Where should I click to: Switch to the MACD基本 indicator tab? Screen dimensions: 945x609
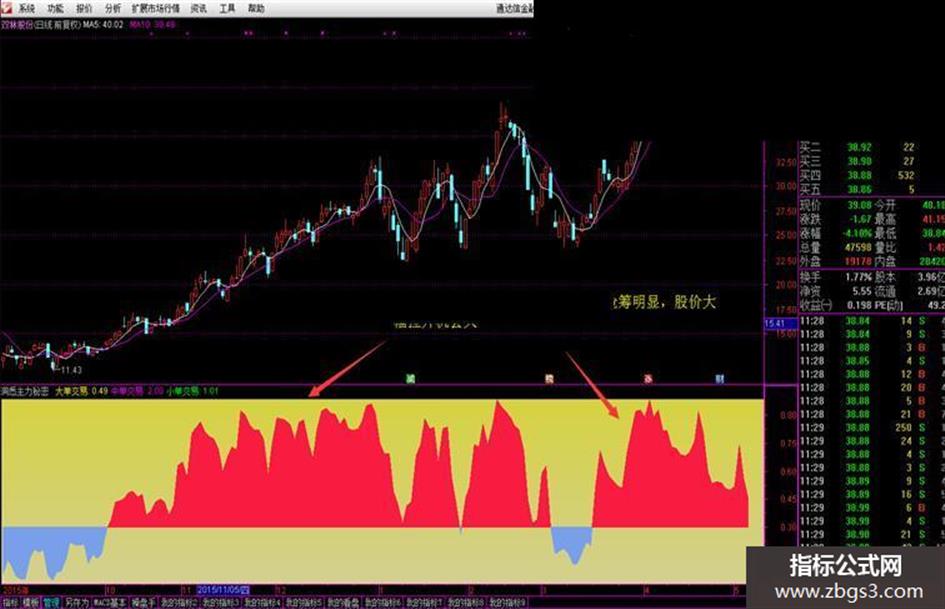click(x=110, y=602)
